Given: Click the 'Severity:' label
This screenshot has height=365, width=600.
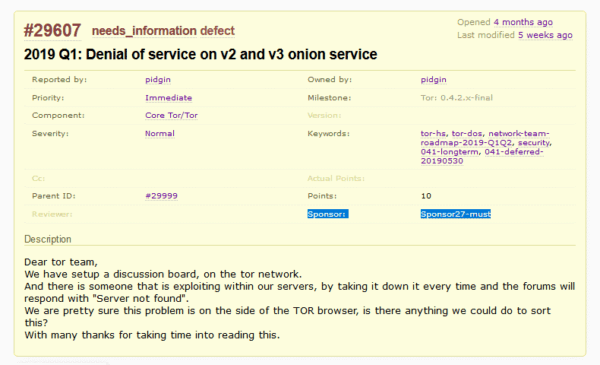Looking at the screenshot, I should [50, 134].
